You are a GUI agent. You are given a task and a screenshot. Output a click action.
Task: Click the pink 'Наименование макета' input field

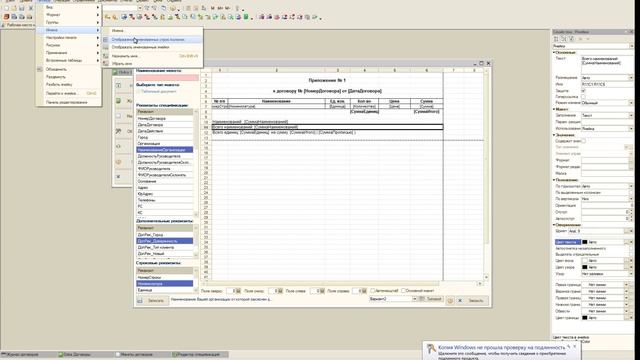(x=167, y=78)
